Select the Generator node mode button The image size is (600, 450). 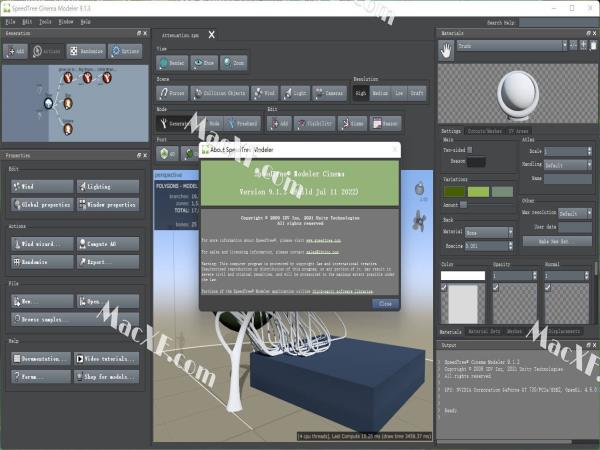(173, 124)
